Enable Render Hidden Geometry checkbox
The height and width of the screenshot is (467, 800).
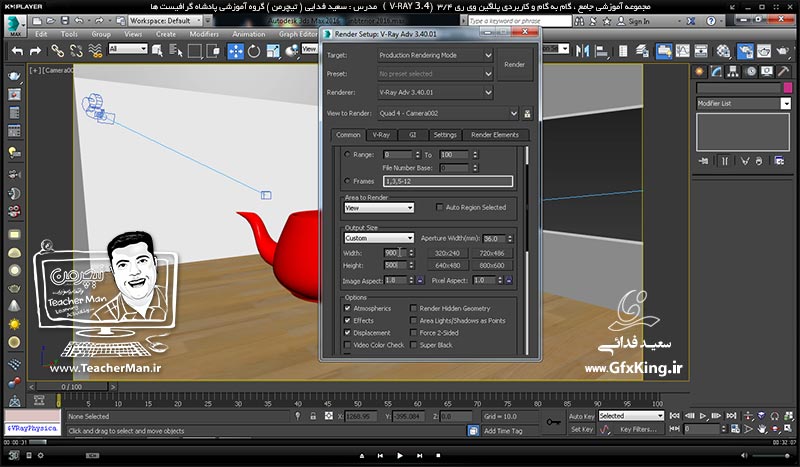[413, 308]
